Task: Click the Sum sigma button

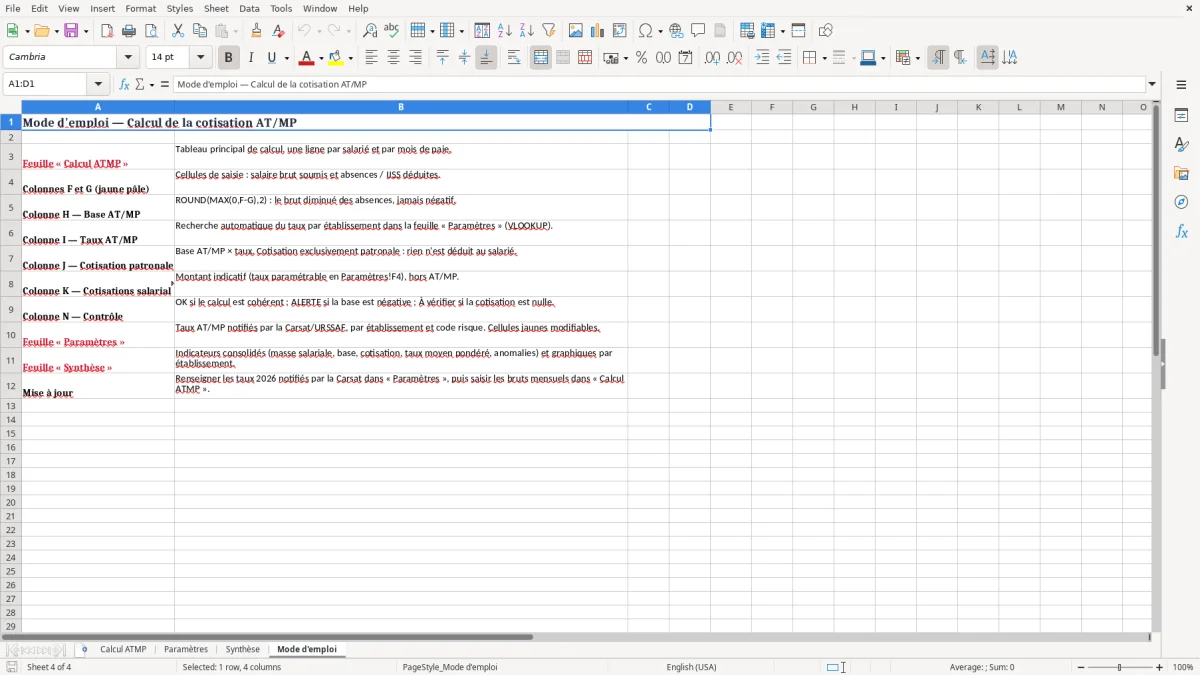Action: [140, 84]
